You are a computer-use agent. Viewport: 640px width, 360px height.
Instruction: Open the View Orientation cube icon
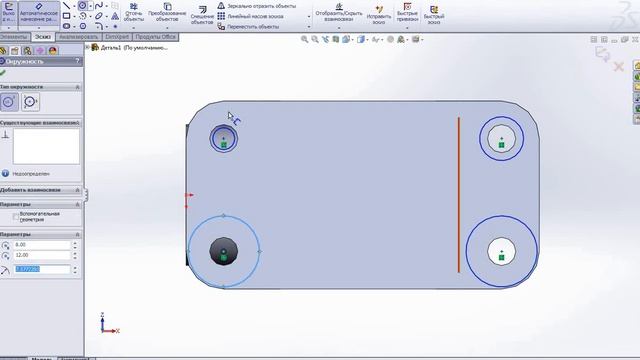346,39
